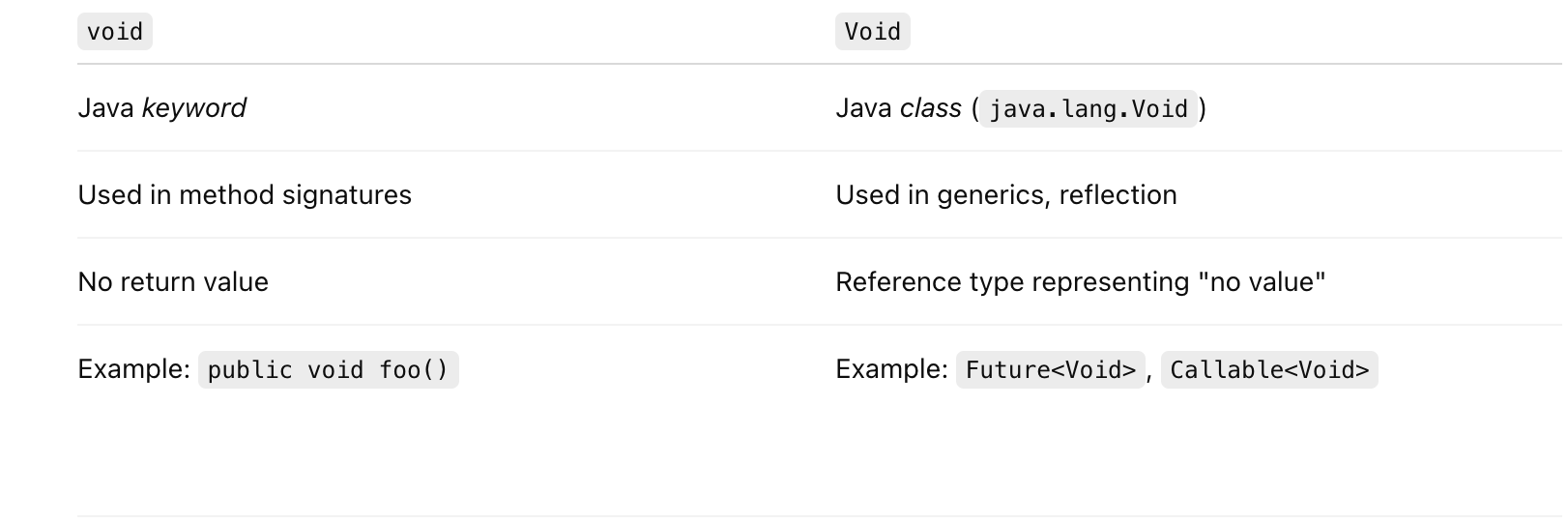Click the word "representing" in the right column
This screenshot has width=1568, height=522.
(x=1113, y=282)
